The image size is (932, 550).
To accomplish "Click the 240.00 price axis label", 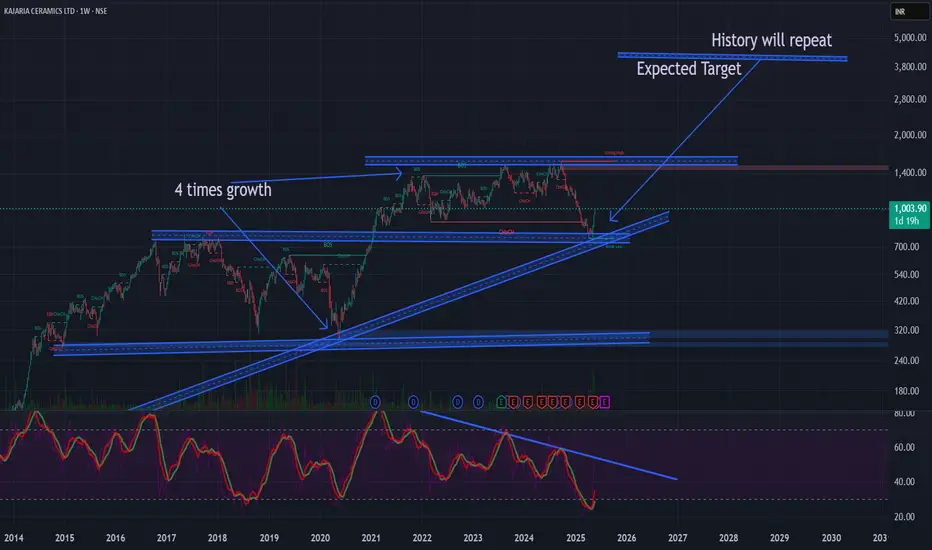I will coord(906,360).
